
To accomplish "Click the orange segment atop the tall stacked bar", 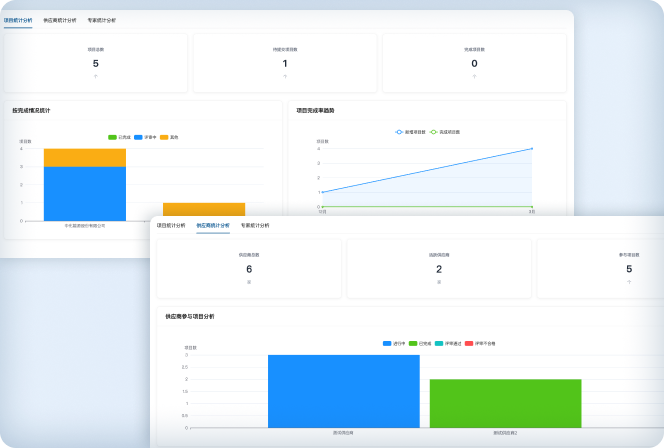I will click(x=85, y=157).
